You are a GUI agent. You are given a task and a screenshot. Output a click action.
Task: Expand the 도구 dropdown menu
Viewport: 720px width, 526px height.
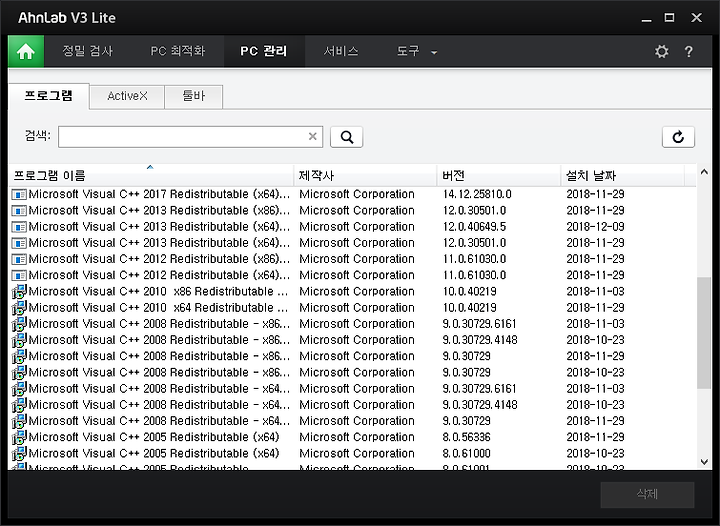416,51
